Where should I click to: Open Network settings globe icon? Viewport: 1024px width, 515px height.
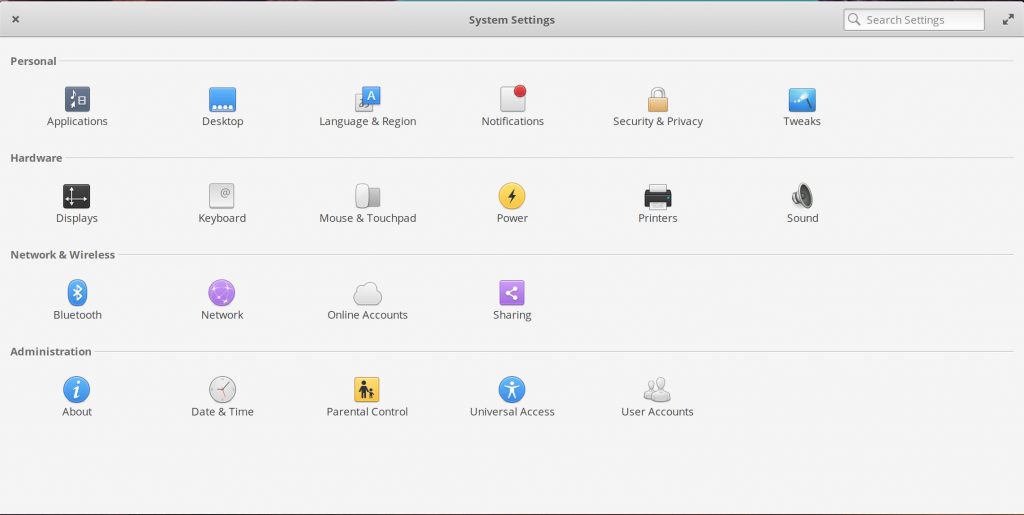tap(222, 293)
